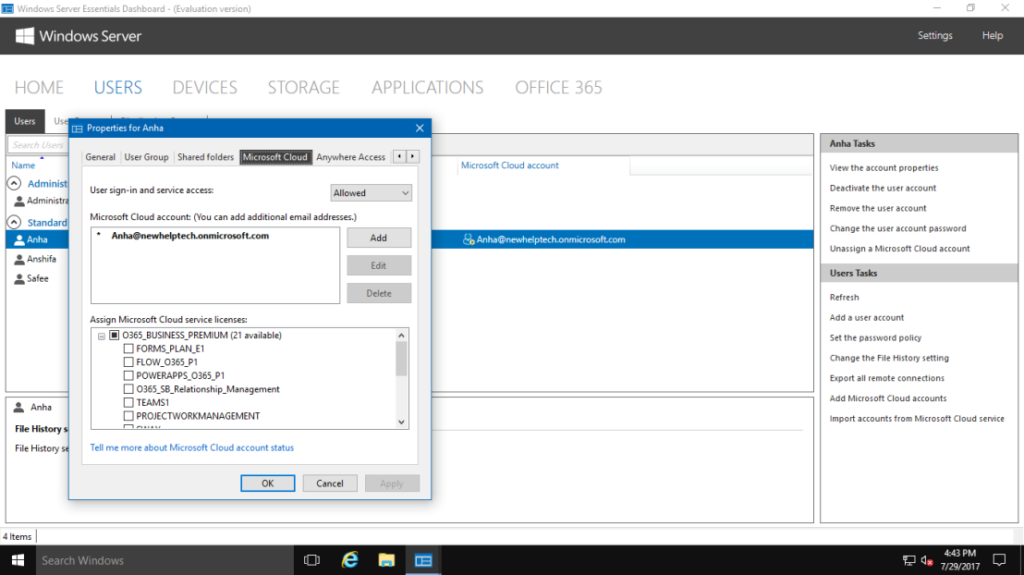Click the Search Windows taskbar box
The width and height of the screenshot is (1024, 575).
[x=165, y=560]
